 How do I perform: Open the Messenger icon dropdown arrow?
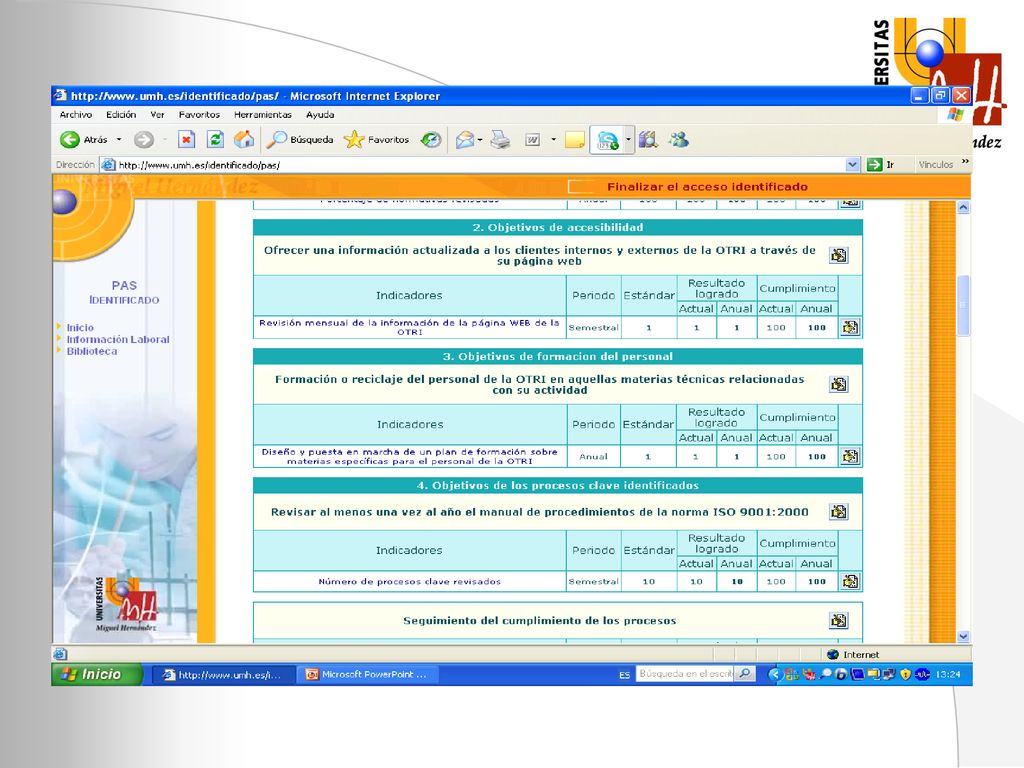[628, 140]
